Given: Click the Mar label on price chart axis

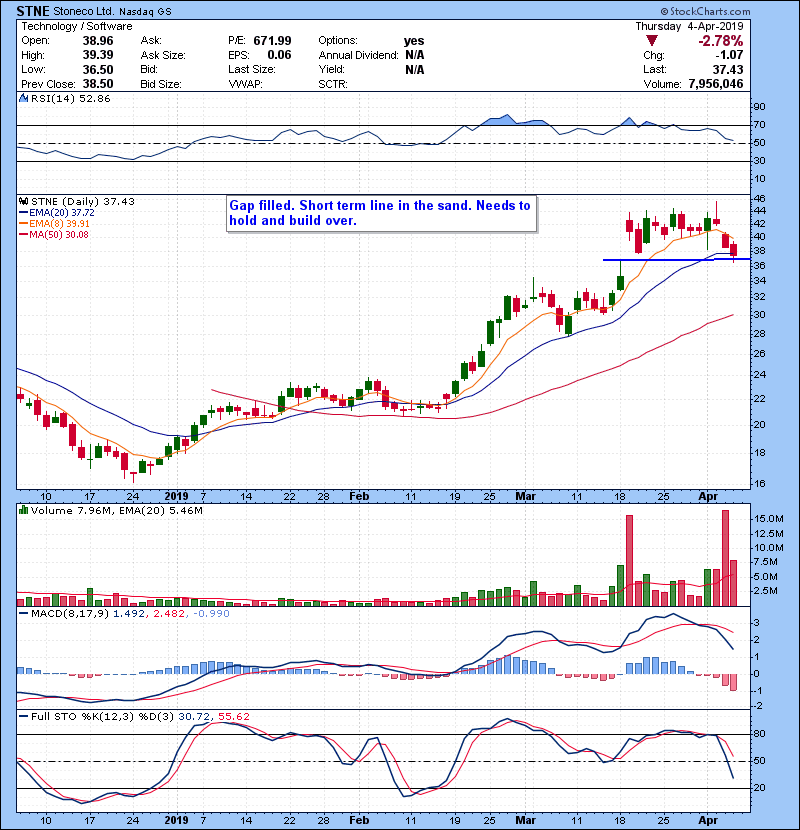Looking at the screenshot, I should point(525,496).
